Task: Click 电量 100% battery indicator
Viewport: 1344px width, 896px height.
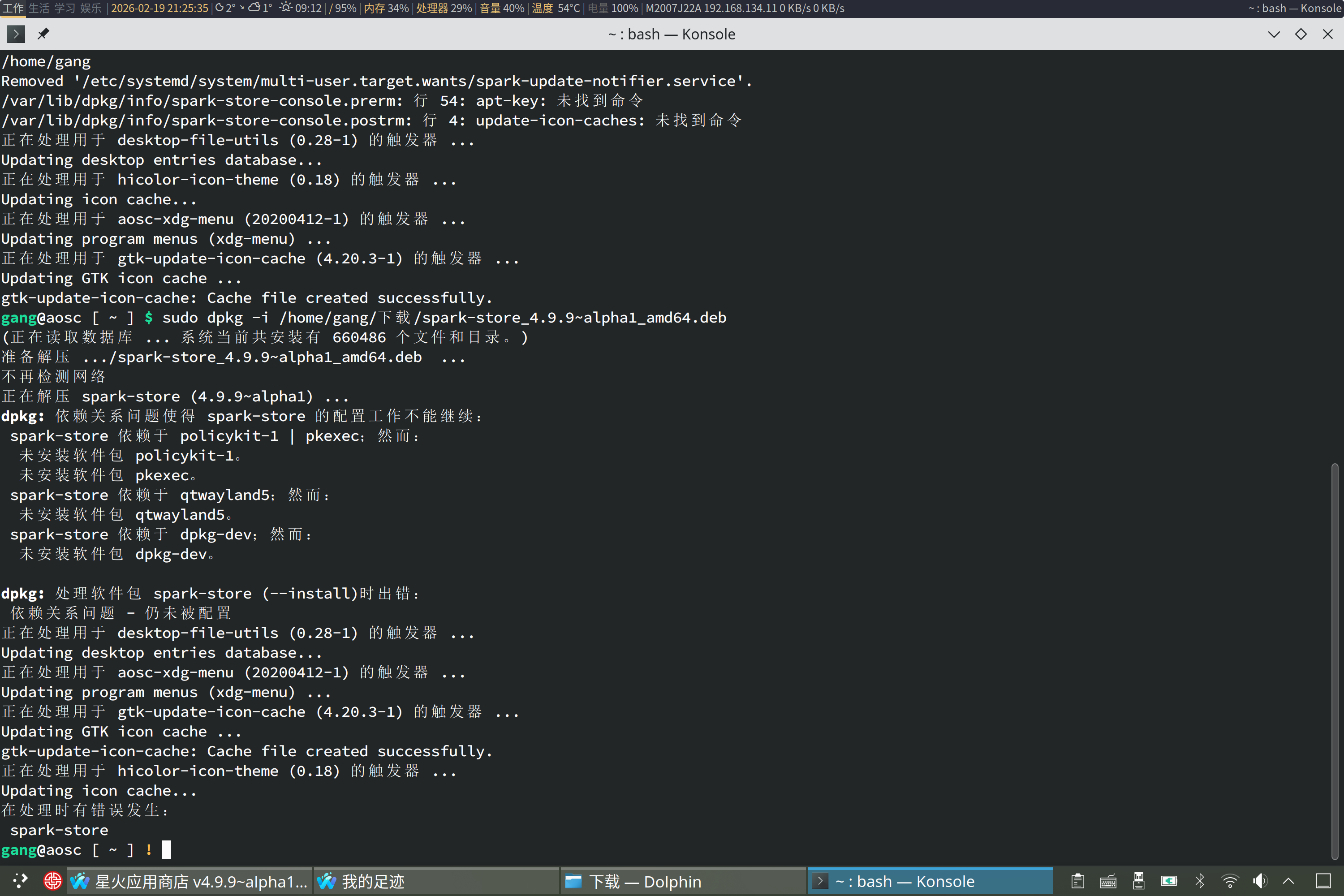Action: [612, 8]
